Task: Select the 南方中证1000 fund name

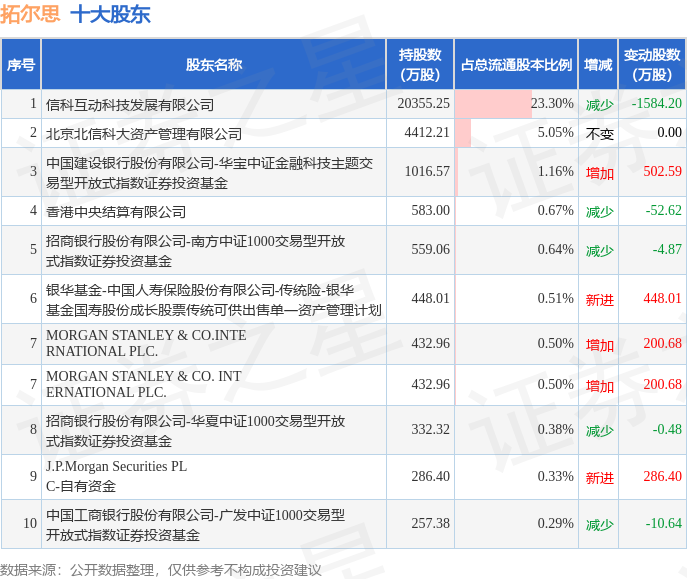Action: [x=195, y=251]
